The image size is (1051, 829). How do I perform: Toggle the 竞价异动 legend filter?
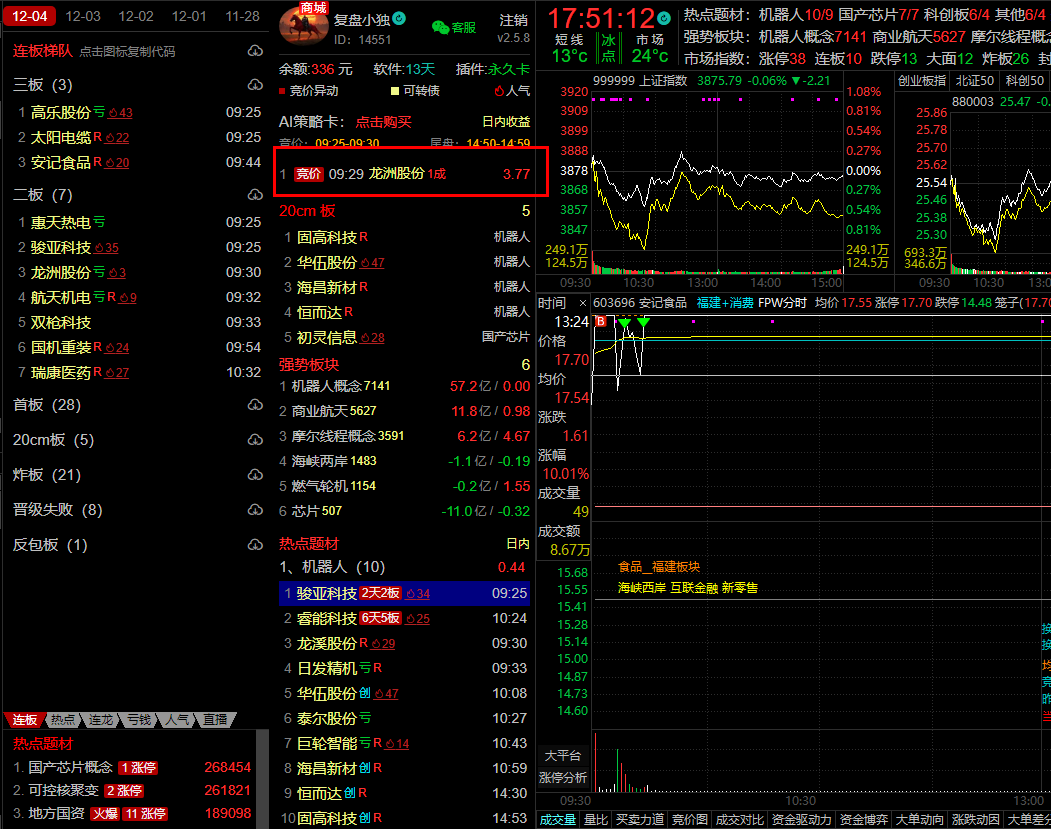pyautogui.click(x=308, y=91)
